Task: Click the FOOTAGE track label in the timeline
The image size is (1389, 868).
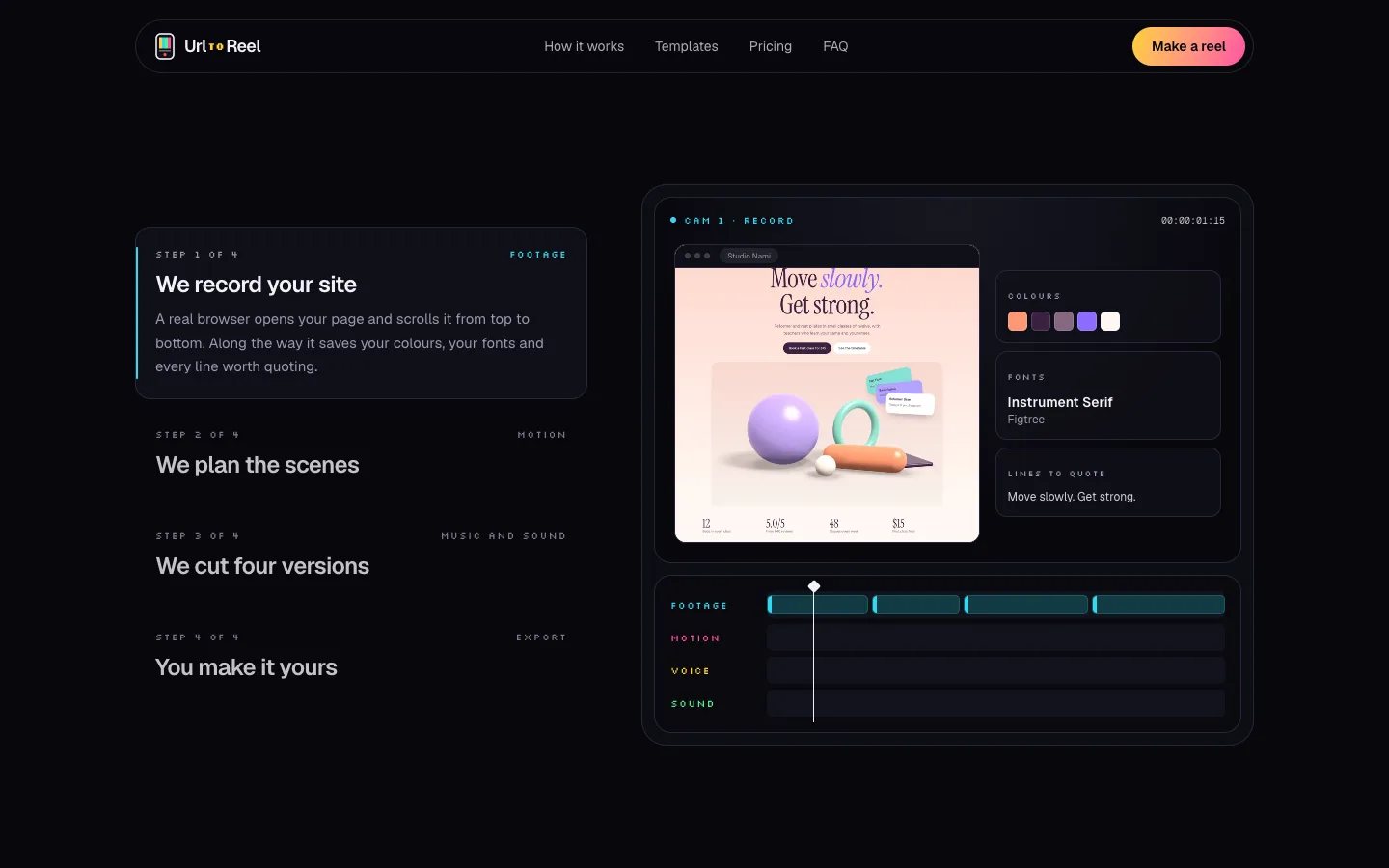Action: pyautogui.click(x=699, y=606)
